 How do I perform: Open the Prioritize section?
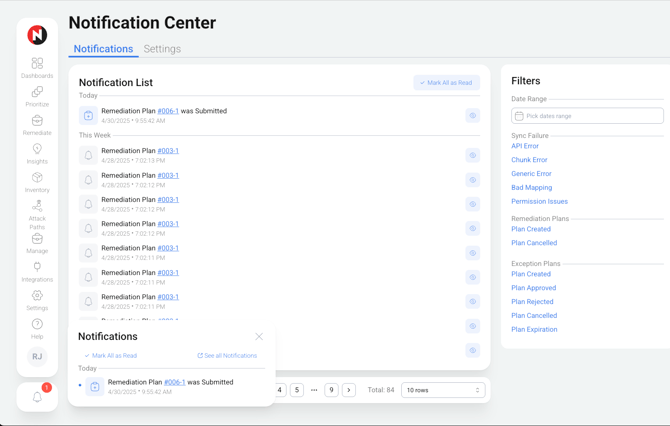click(37, 96)
